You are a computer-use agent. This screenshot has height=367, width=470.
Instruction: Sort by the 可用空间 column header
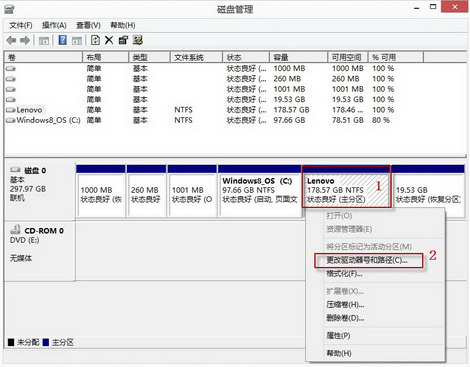348,57
